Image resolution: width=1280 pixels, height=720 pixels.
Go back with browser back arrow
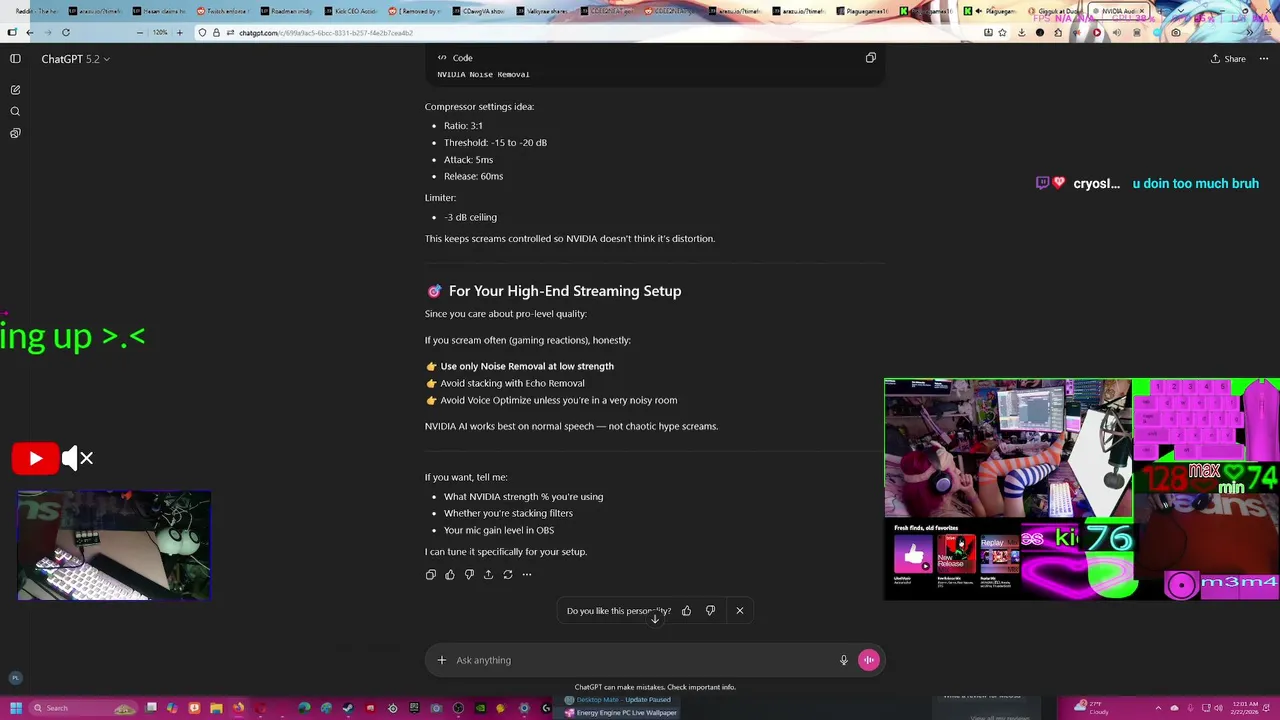(x=29, y=33)
